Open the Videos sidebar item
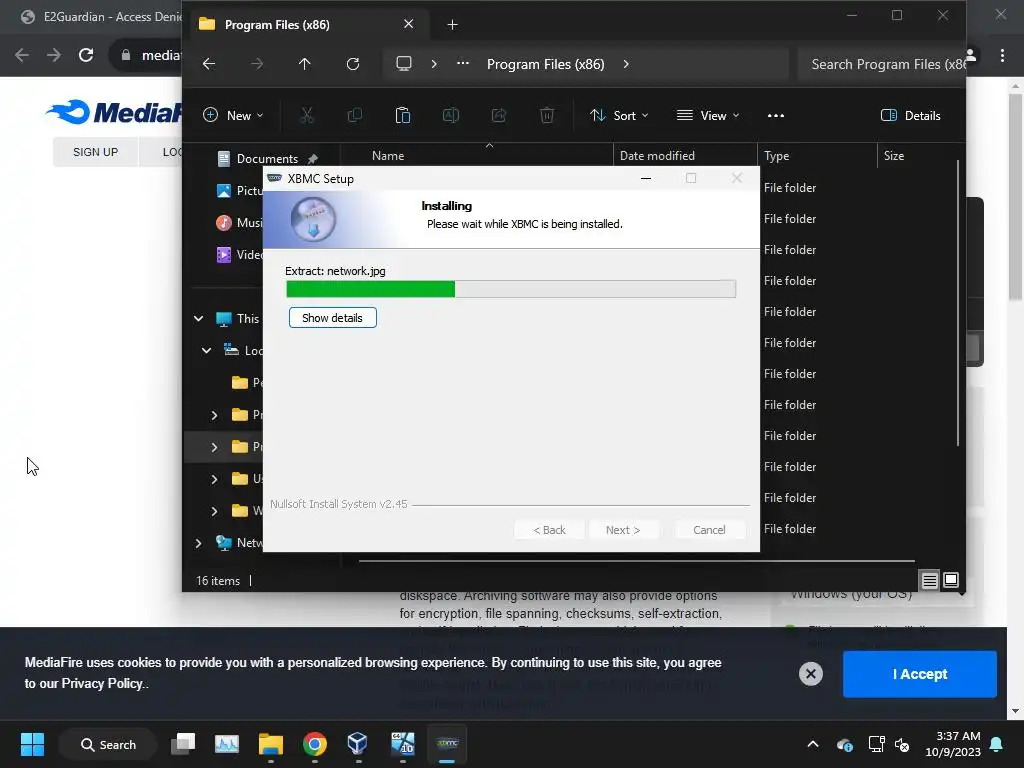 click(x=239, y=255)
